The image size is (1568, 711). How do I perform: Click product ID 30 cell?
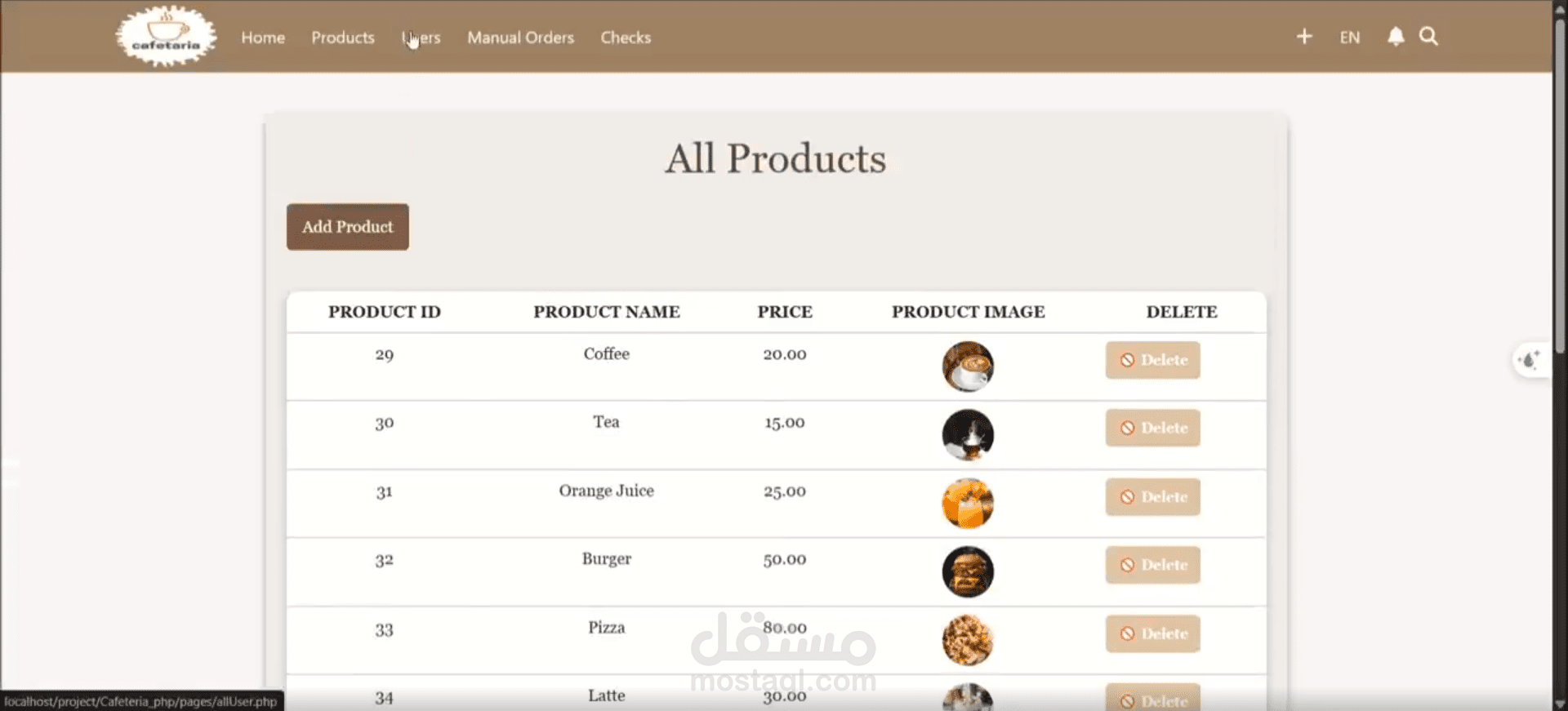[x=385, y=424]
